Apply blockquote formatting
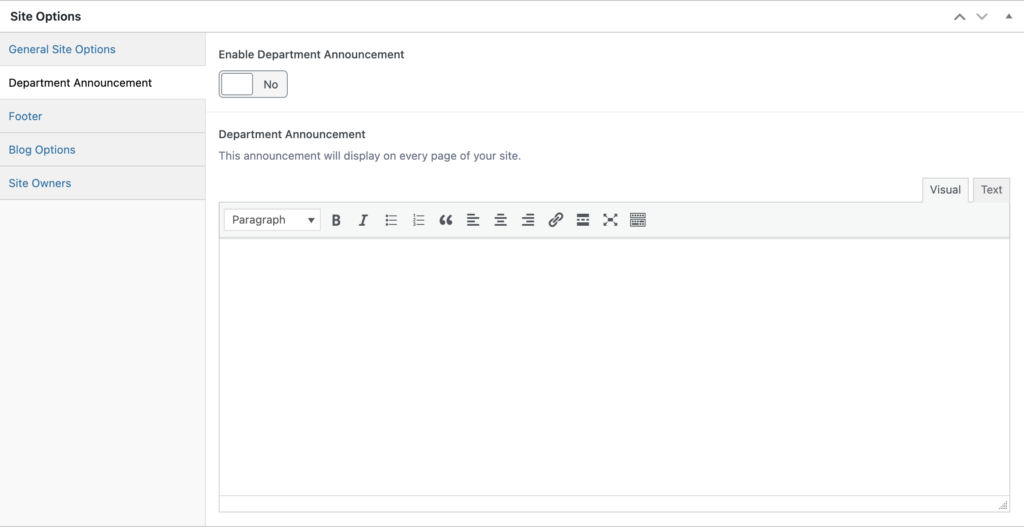The image size is (1024, 527). point(446,220)
